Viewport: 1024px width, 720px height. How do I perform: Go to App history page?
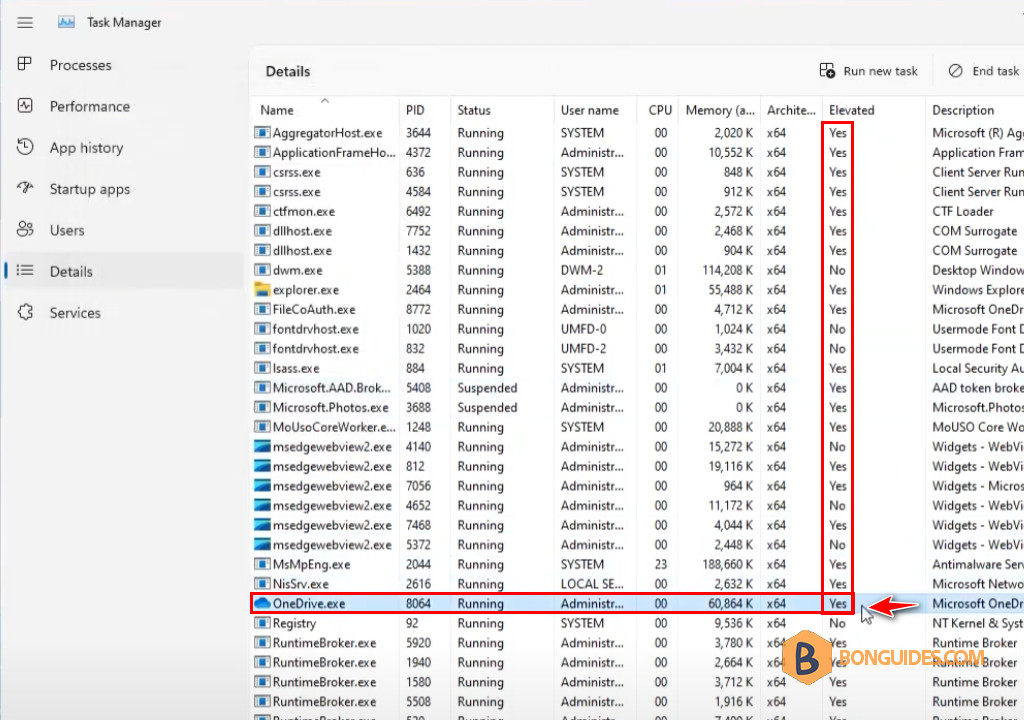pyautogui.click(x=123, y=148)
